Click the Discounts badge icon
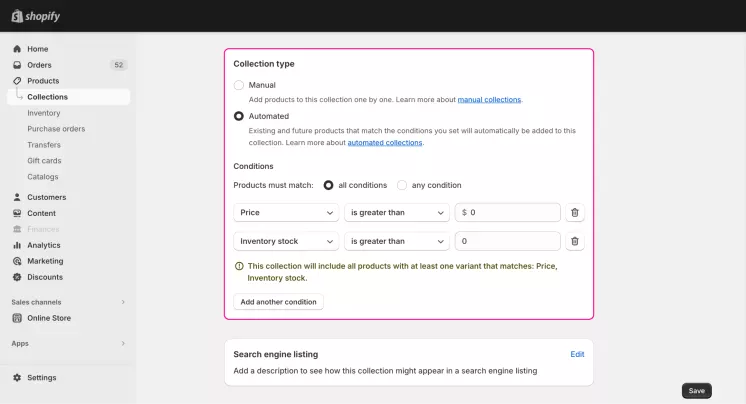 coord(17,277)
